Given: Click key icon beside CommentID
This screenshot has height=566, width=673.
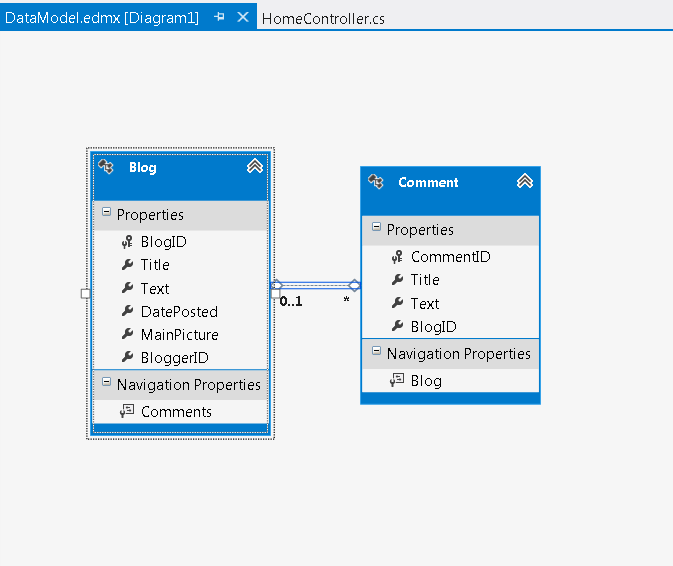Looking at the screenshot, I should 397,257.
